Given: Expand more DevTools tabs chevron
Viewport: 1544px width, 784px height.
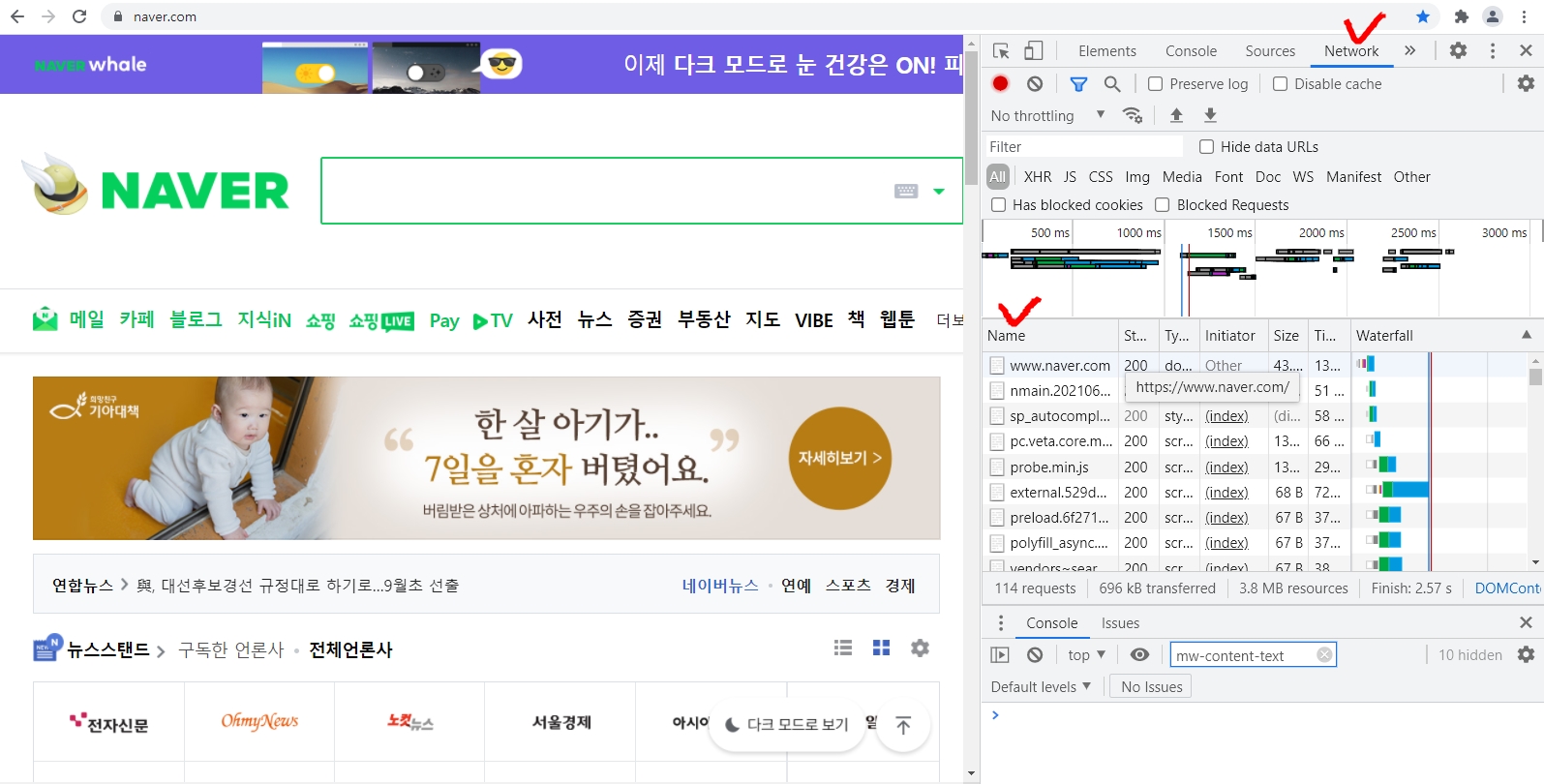Looking at the screenshot, I should tap(1409, 50).
